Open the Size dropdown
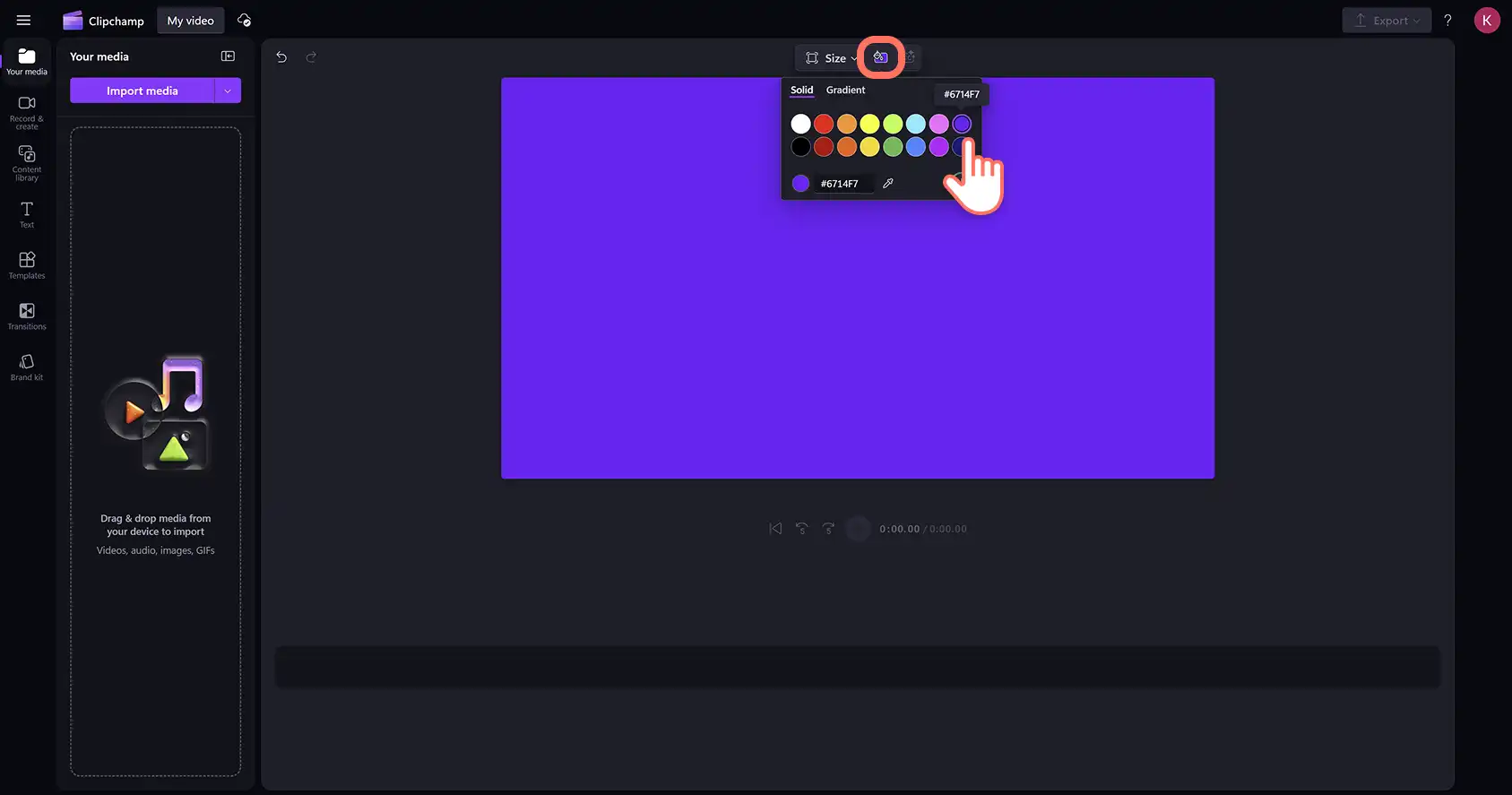This screenshot has width=1512, height=795. [831, 58]
